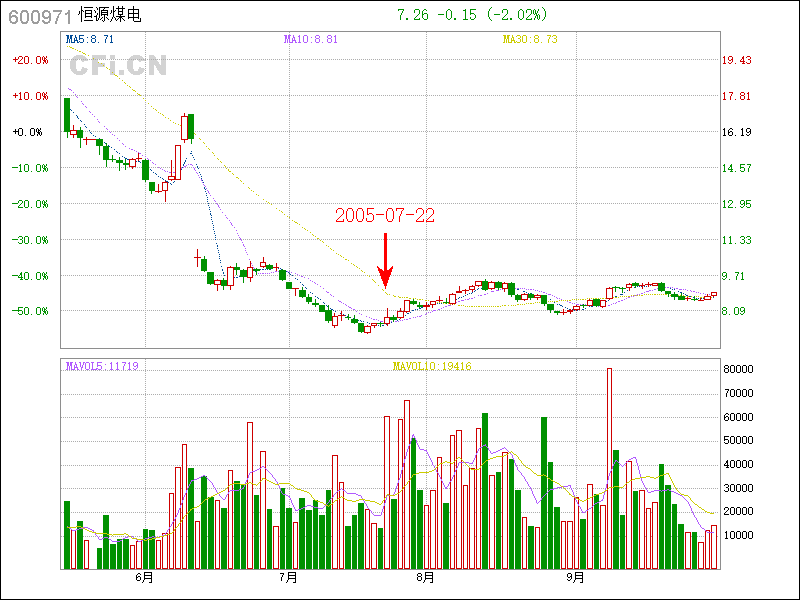Click the red down arrow marker

(385, 262)
